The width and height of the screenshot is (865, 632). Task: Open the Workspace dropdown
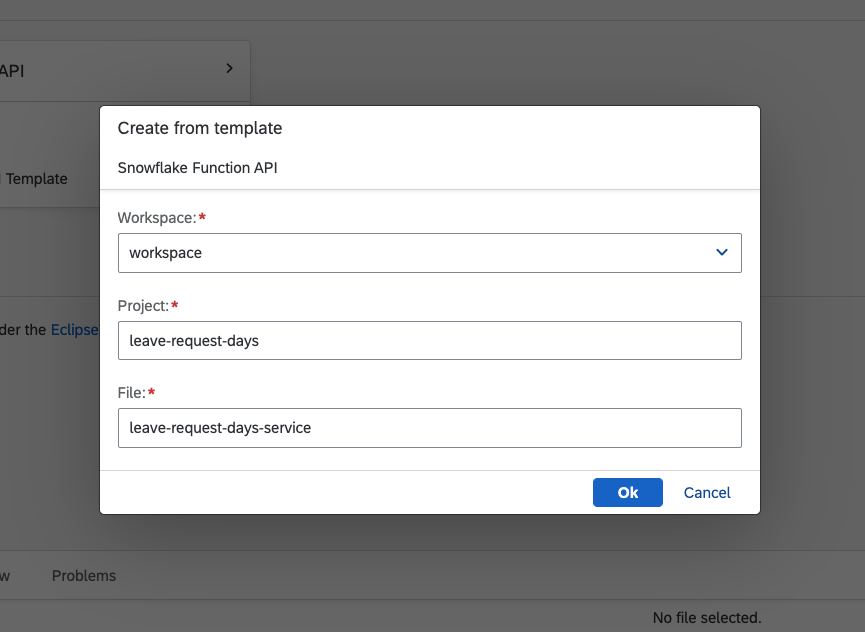pos(429,253)
